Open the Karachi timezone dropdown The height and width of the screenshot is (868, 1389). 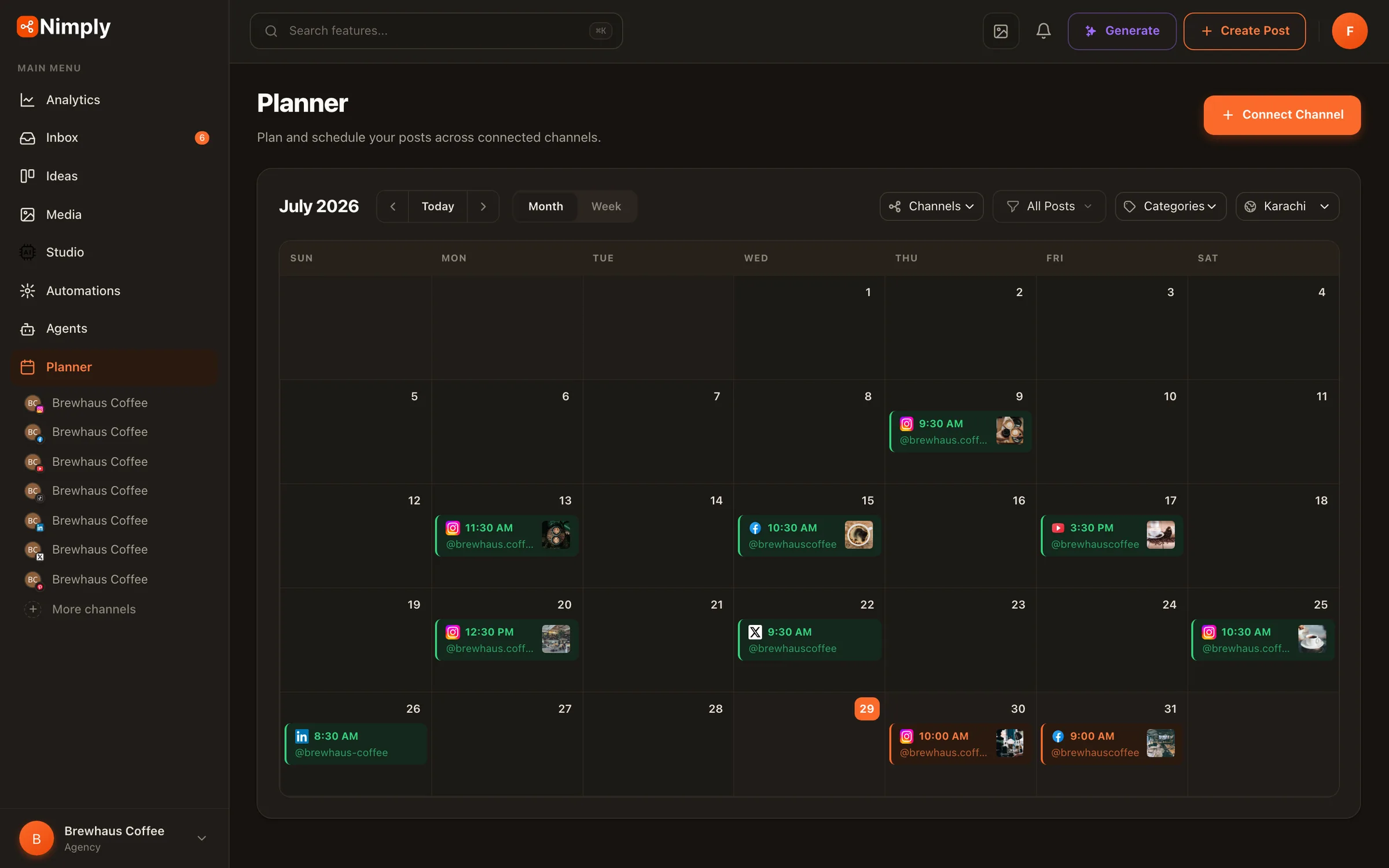point(1287,207)
